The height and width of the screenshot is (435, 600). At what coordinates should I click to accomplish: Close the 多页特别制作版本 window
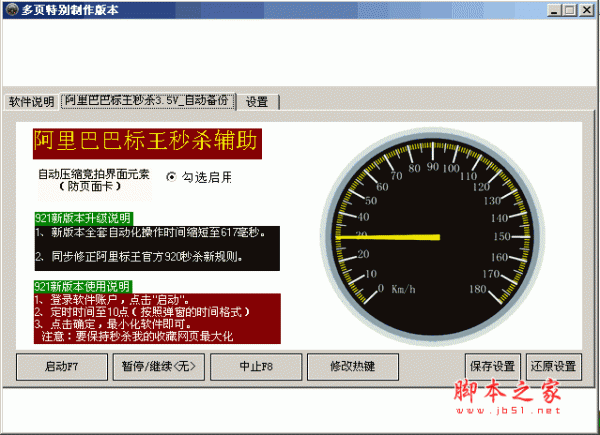(x=586, y=10)
